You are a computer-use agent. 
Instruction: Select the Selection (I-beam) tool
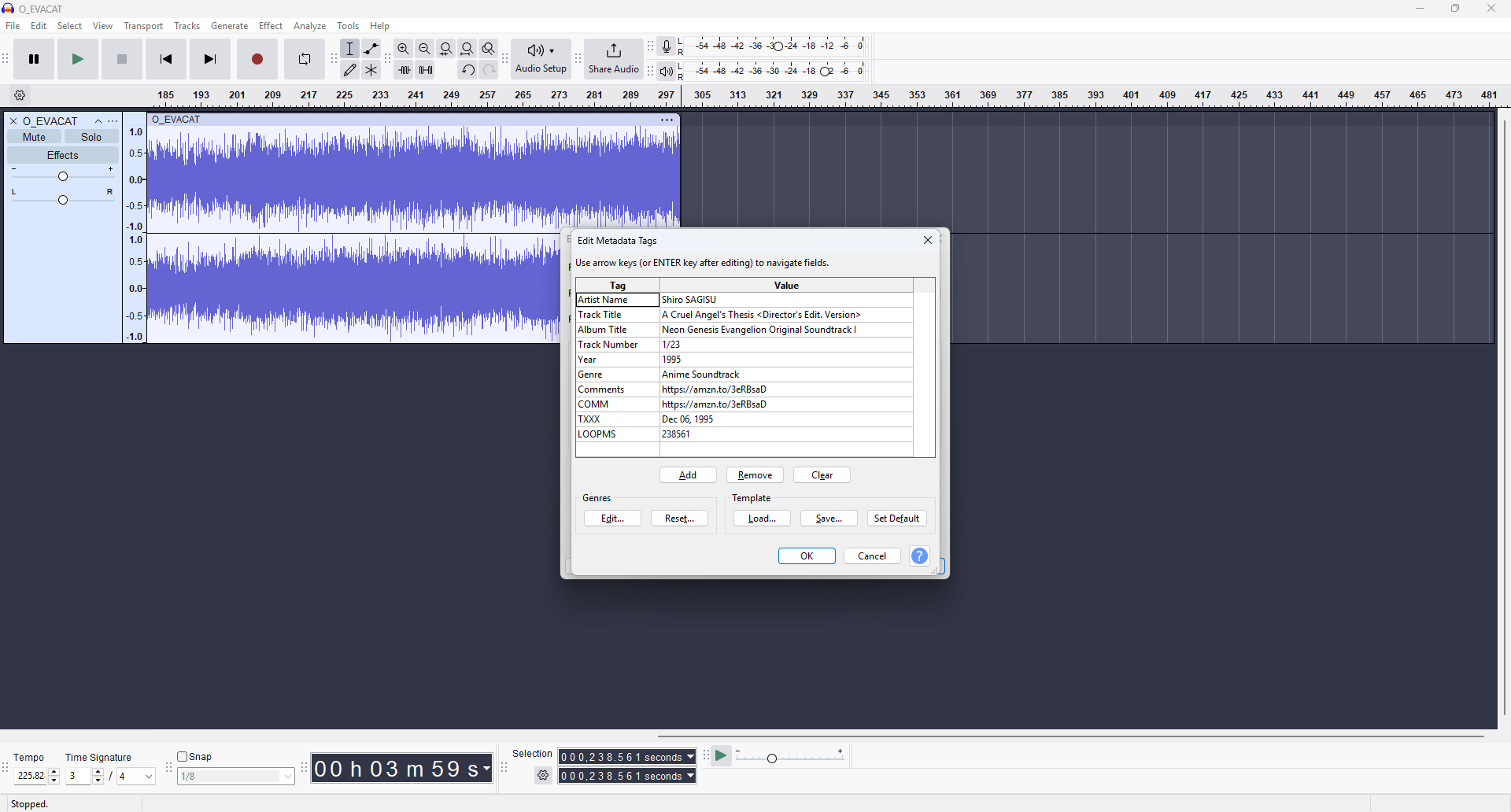click(x=350, y=49)
